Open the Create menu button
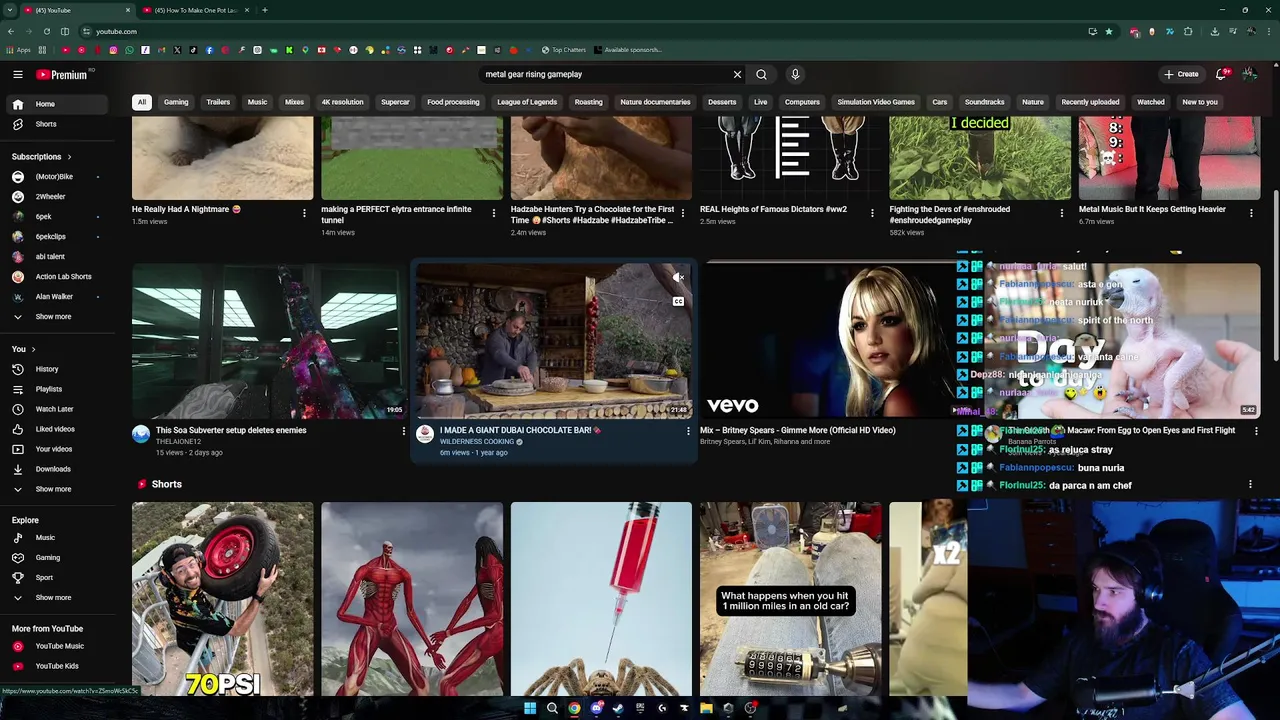The height and width of the screenshot is (720, 1280). [x=1181, y=74]
